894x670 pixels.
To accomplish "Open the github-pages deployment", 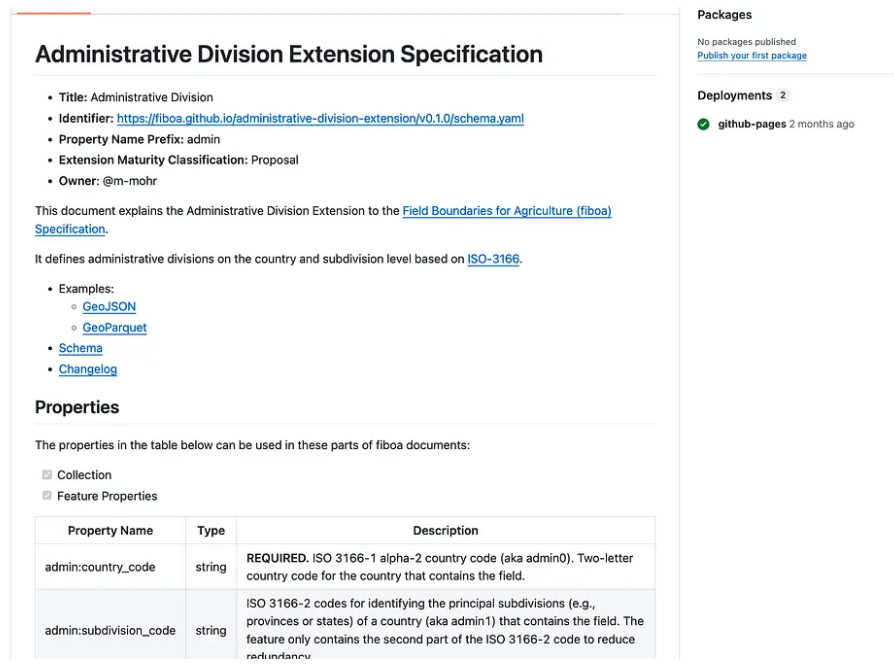I will (751, 124).
